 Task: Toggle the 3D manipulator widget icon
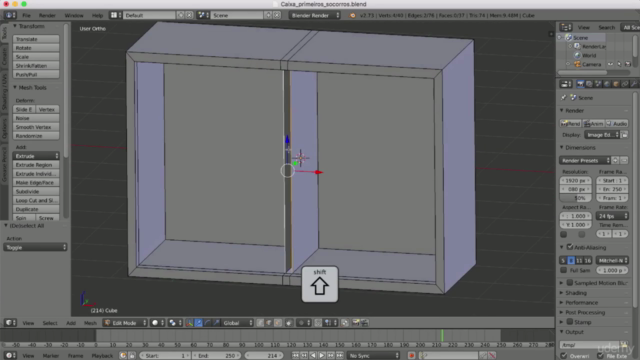[189, 322]
